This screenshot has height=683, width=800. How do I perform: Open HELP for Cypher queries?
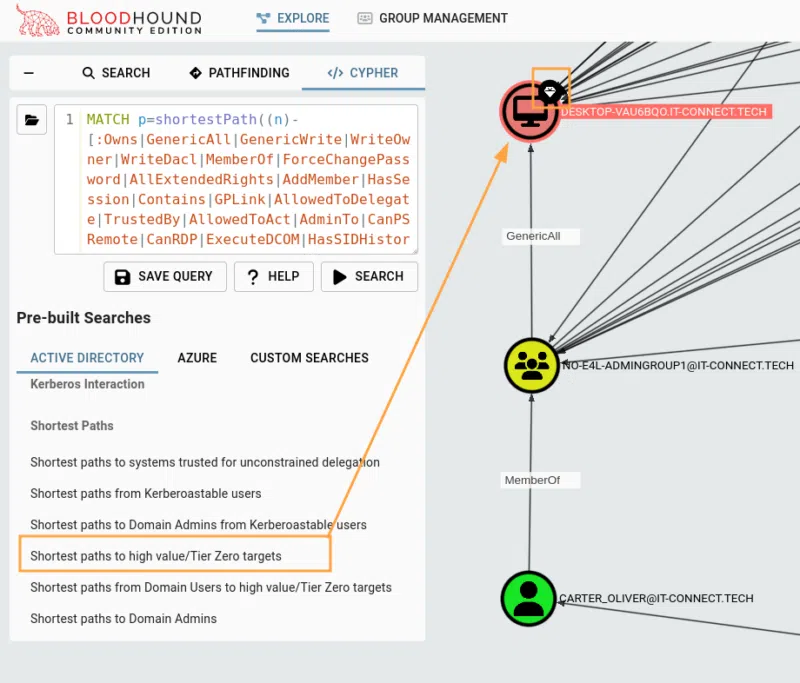point(273,276)
